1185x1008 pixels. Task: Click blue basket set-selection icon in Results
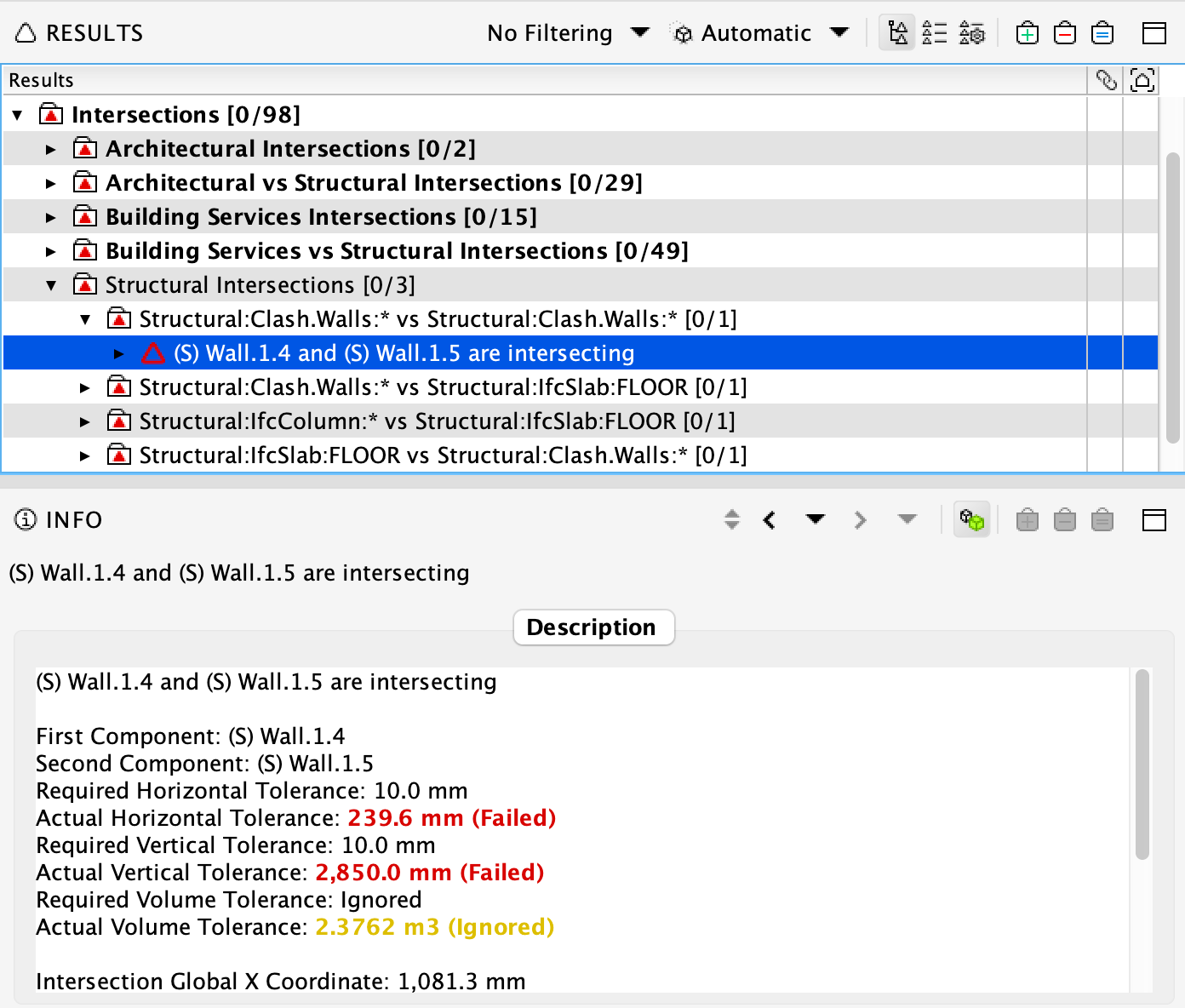click(x=1102, y=33)
